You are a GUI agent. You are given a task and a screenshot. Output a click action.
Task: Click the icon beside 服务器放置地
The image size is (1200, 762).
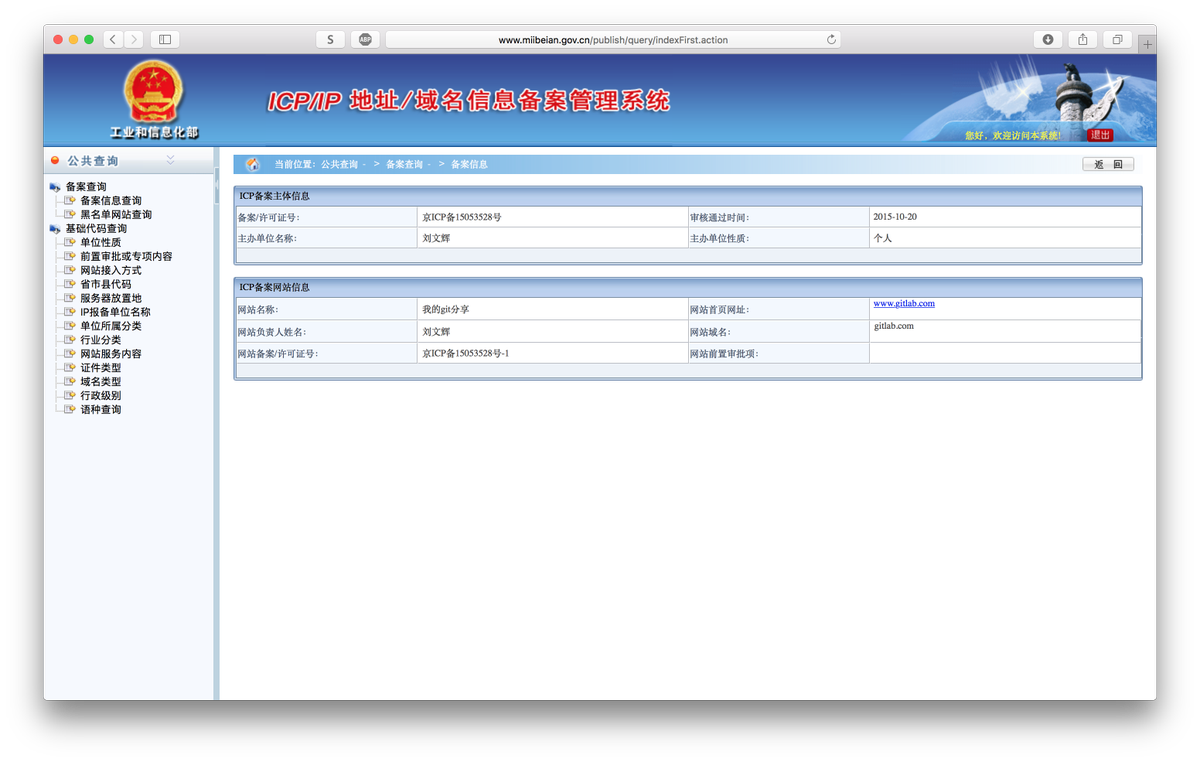tap(70, 298)
